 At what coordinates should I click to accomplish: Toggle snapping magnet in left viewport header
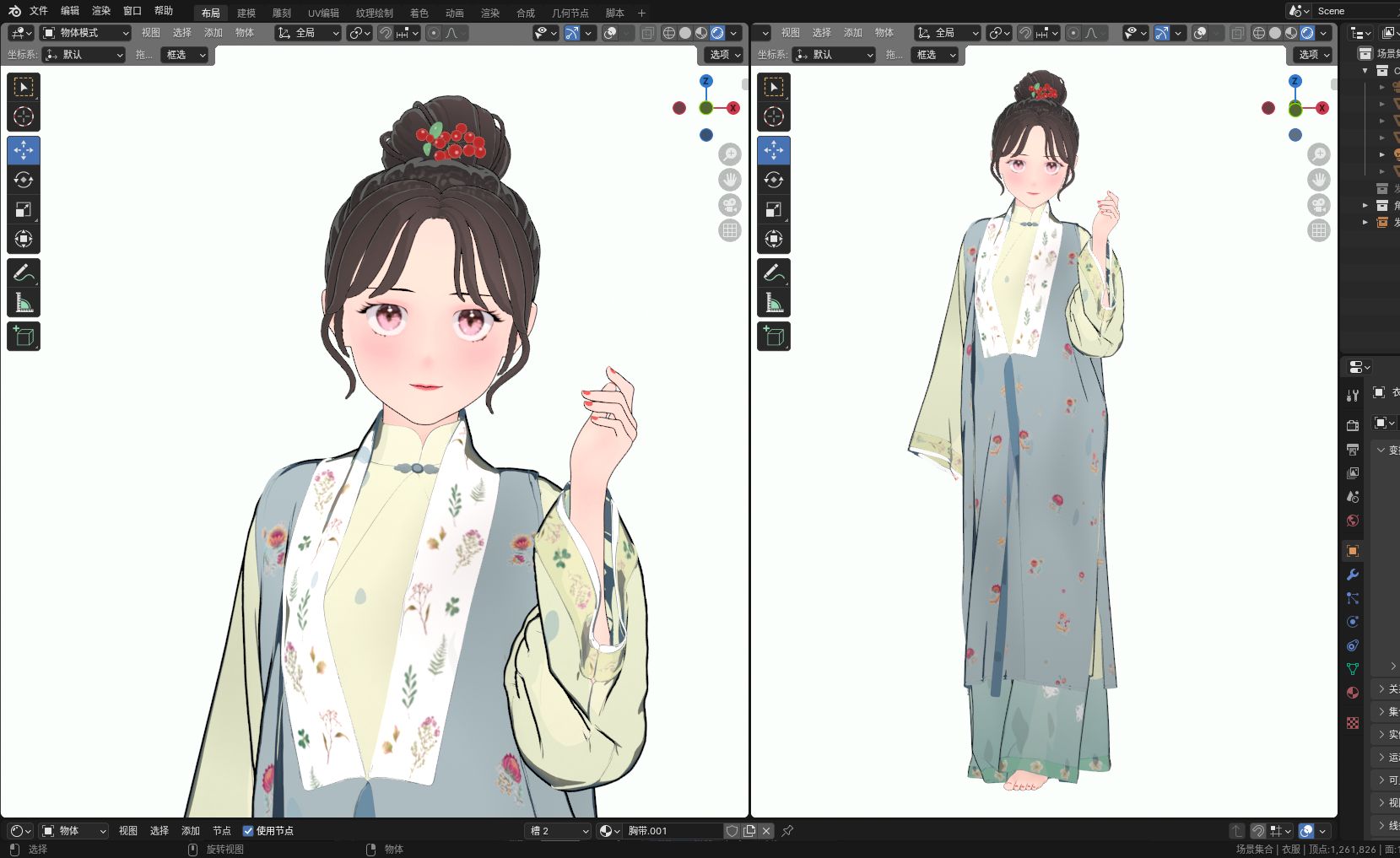(x=386, y=33)
